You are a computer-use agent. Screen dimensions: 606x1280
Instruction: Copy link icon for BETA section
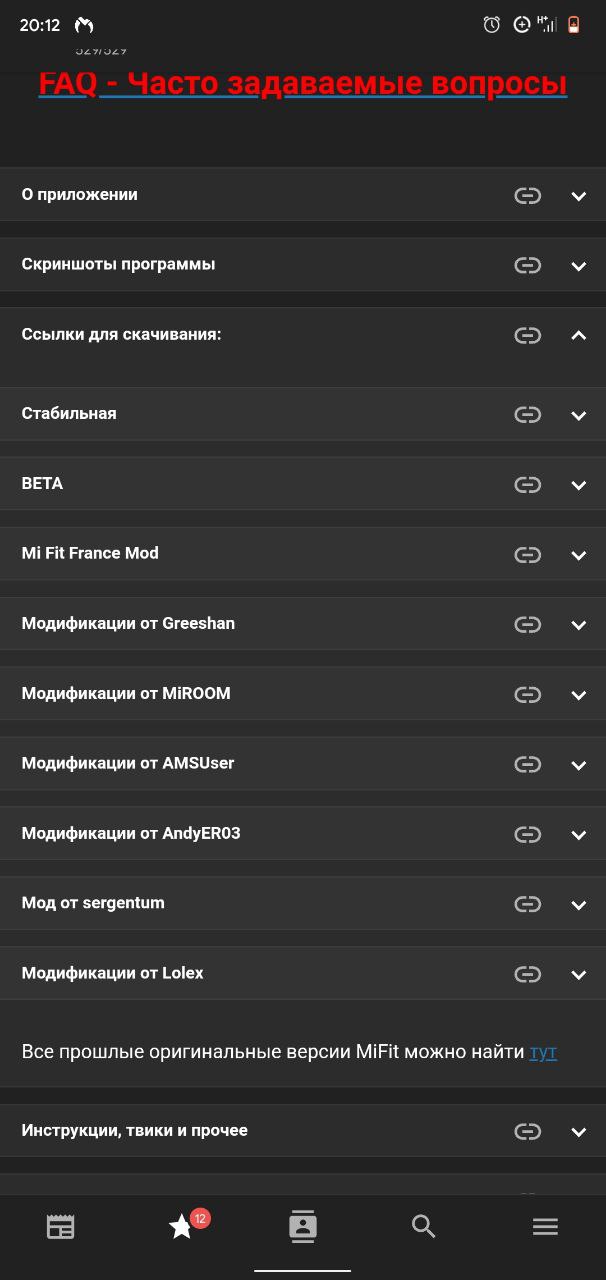click(x=527, y=485)
